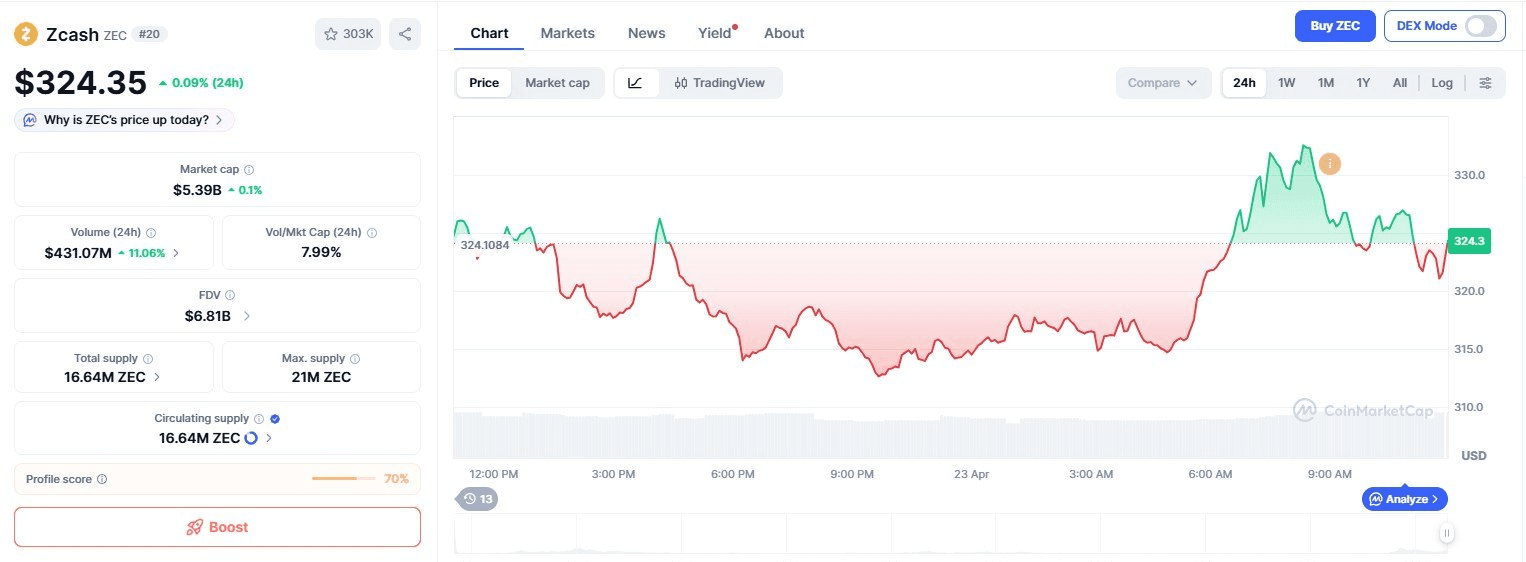Add Zcash to watchlist via star button
The height and width of the screenshot is (562, 1526).
point(347,34)
